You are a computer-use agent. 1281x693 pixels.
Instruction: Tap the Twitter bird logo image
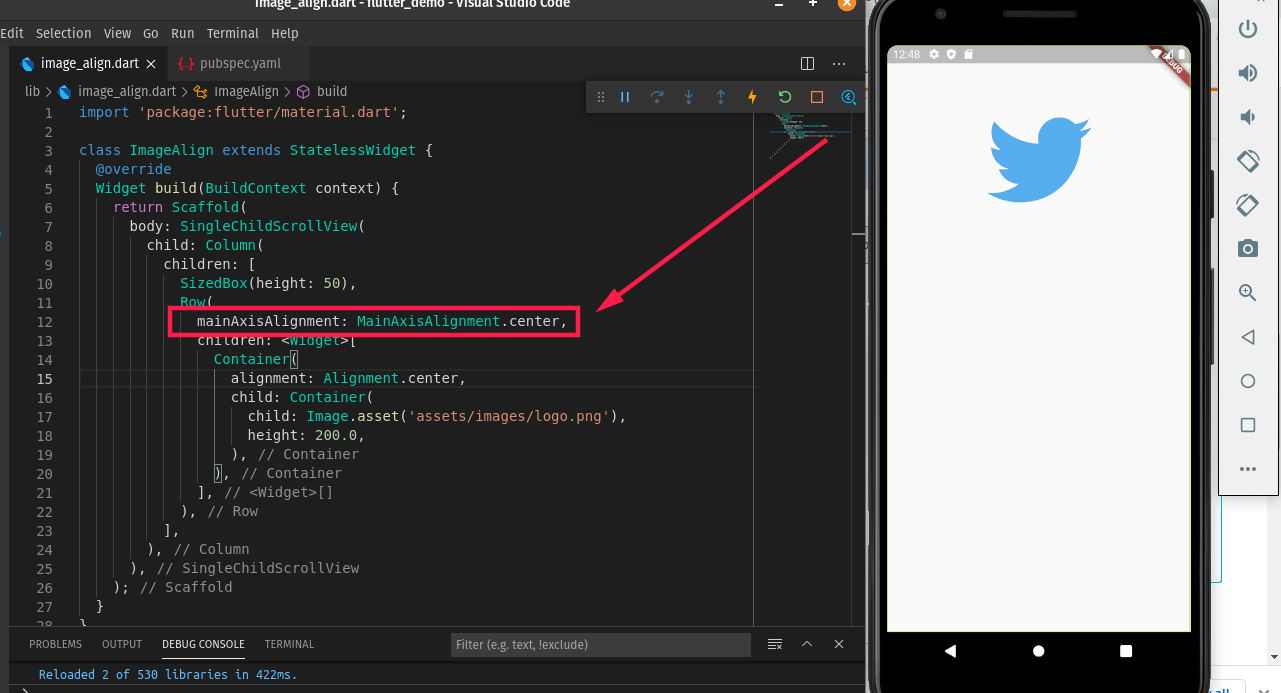click(1039, 160)
